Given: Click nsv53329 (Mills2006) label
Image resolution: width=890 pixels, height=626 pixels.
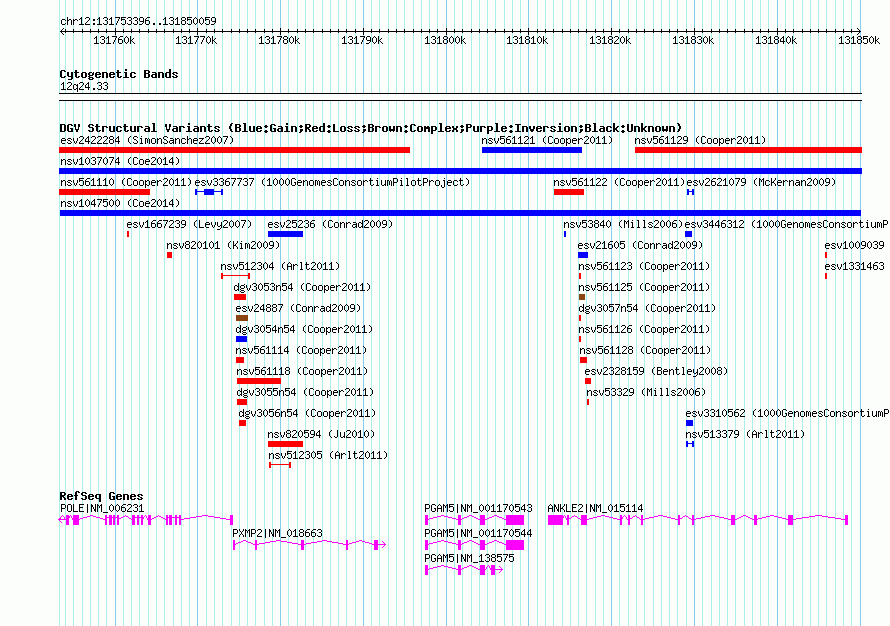Looking at the screenshot, I should coord(646,392).
